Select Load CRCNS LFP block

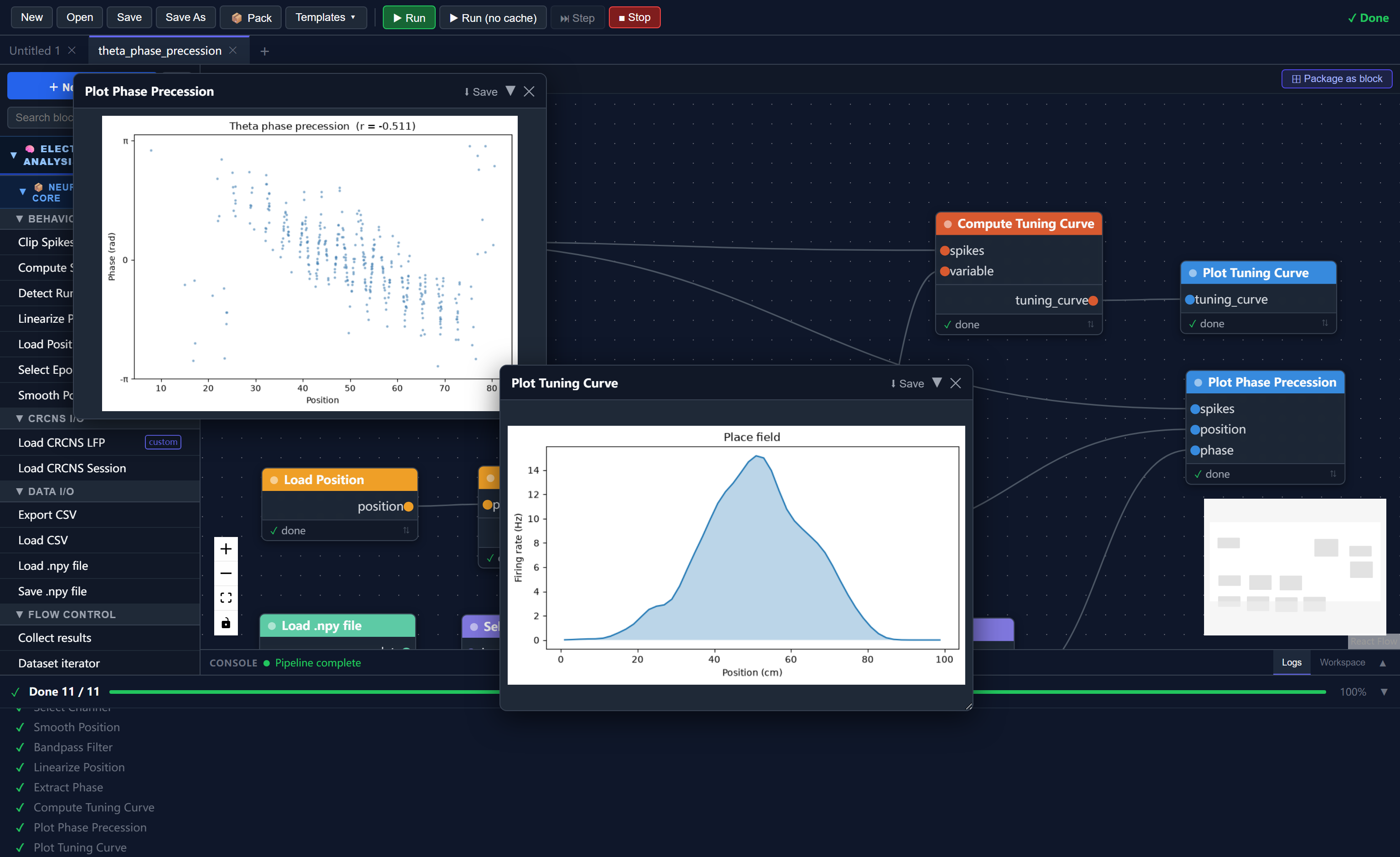click(x=100, y=442)
